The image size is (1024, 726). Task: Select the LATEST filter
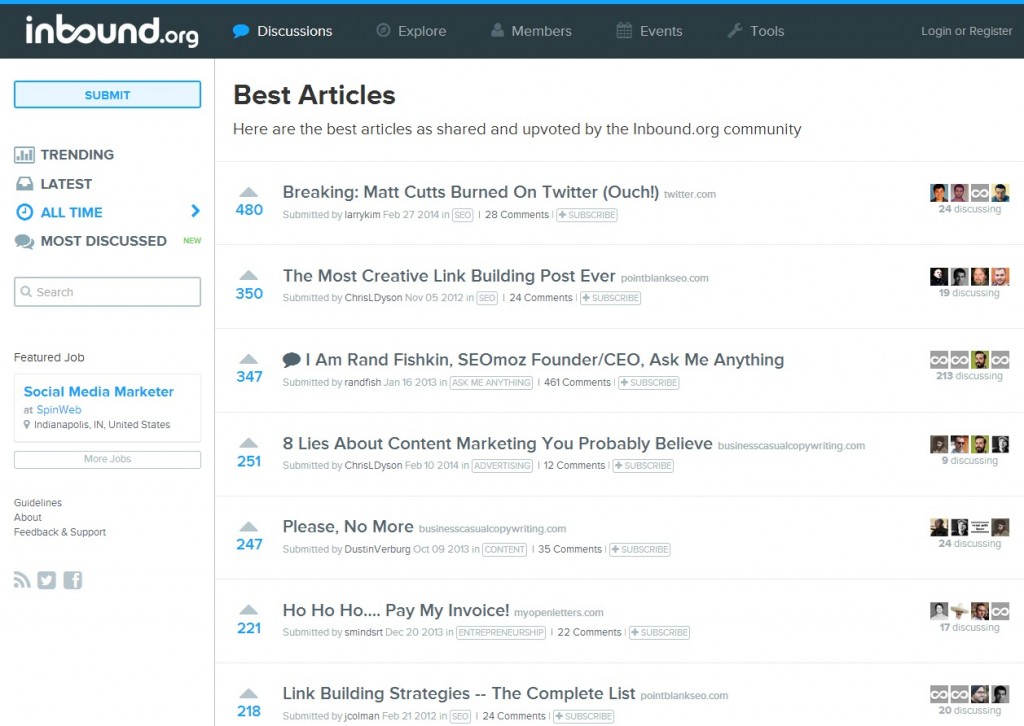coord(66,184)
